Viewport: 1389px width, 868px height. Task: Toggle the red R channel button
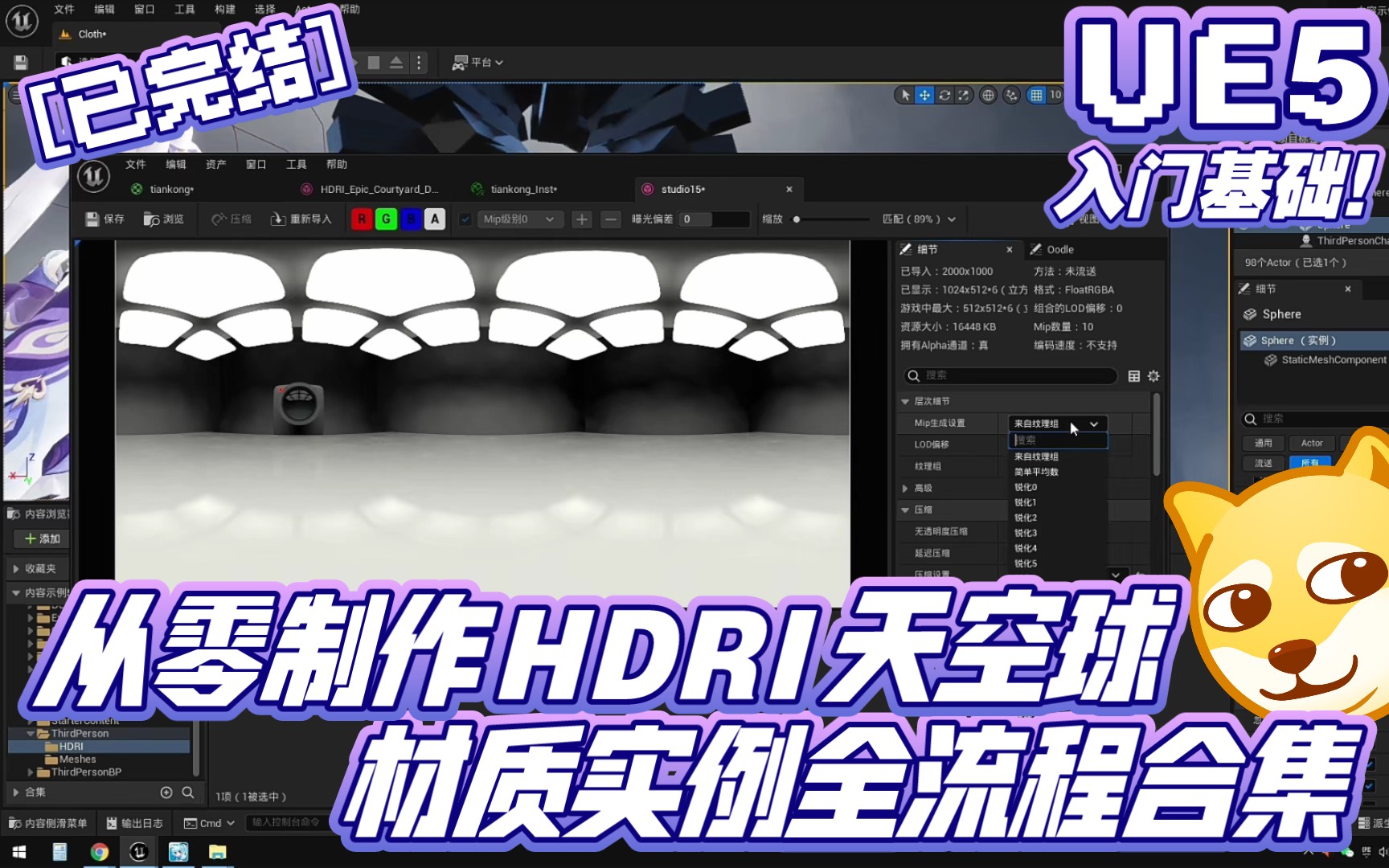click(362, 219)
